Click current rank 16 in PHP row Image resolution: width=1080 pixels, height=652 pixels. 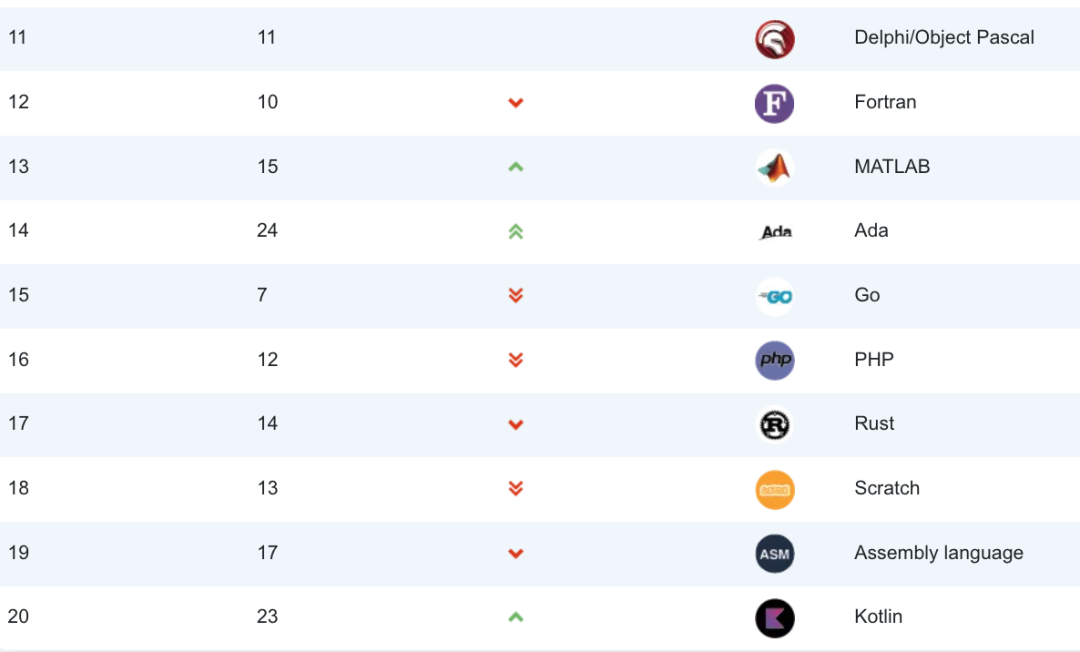[19, 360]
